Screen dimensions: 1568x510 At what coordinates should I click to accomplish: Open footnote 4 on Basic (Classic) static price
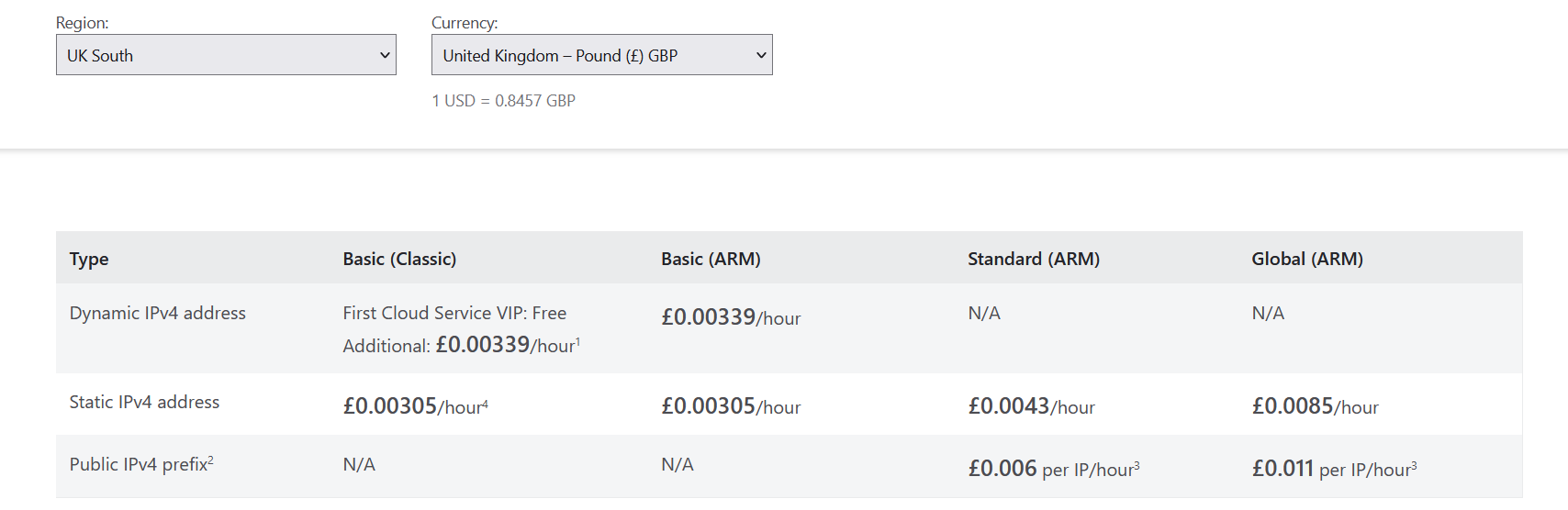[x=485, y=403]
